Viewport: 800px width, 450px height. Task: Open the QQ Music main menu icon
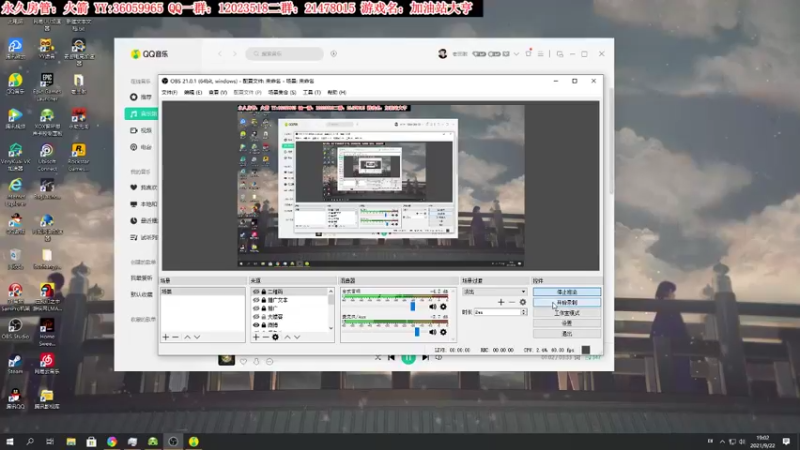pyautogui.click(x=540, y=54)
